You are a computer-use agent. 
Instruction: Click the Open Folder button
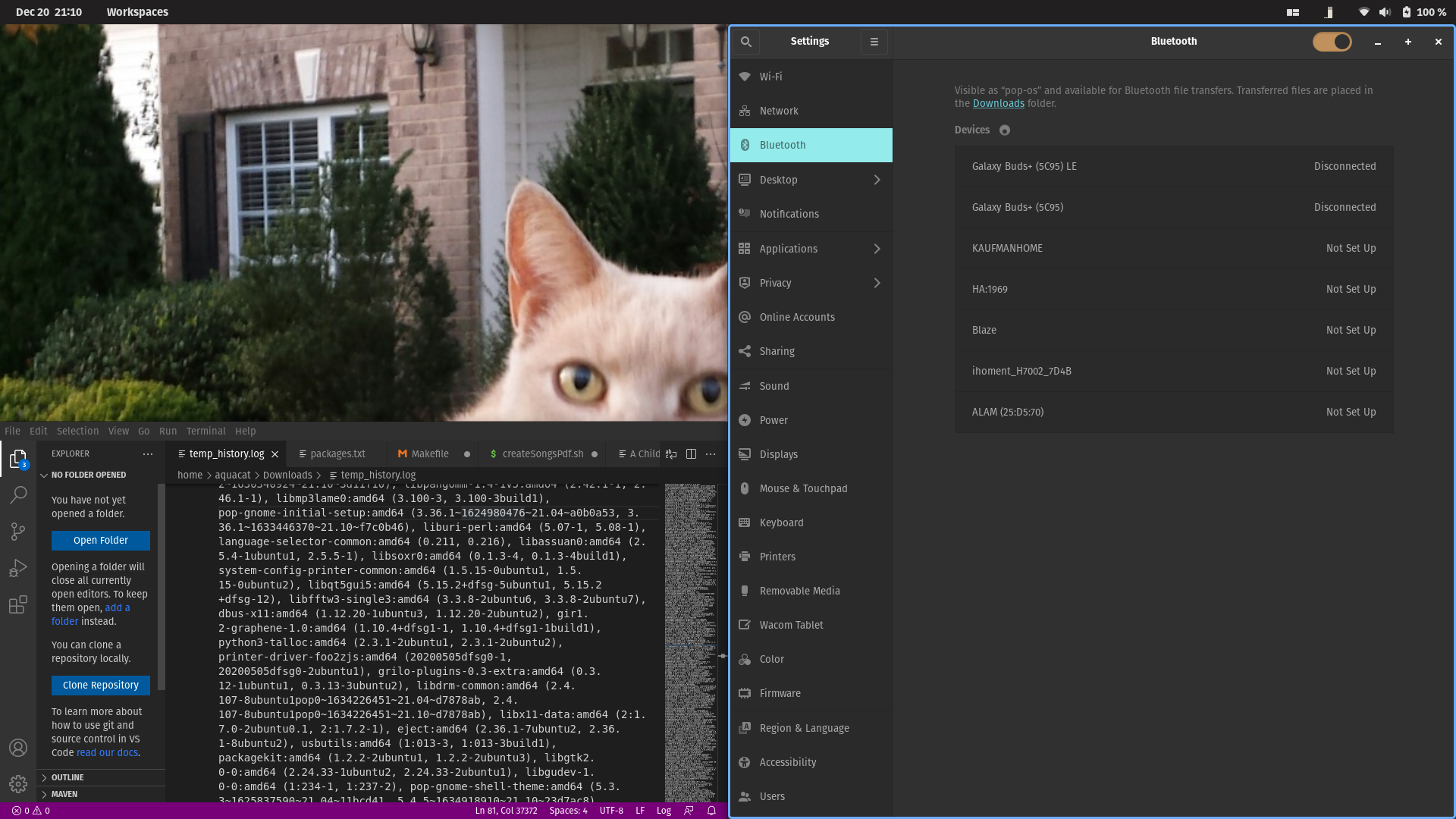100,540
